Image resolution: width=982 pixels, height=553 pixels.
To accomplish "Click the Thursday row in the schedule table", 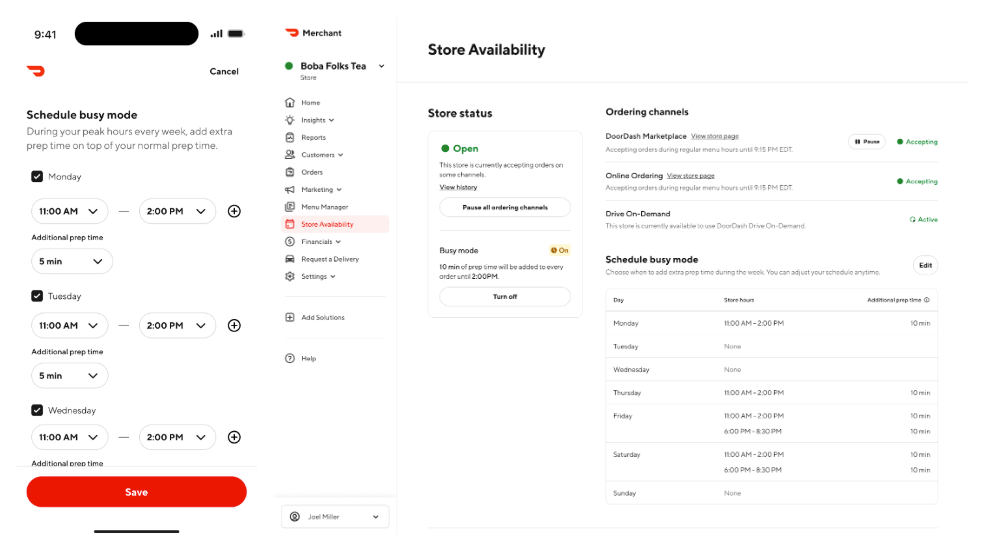I will (772, 393).
